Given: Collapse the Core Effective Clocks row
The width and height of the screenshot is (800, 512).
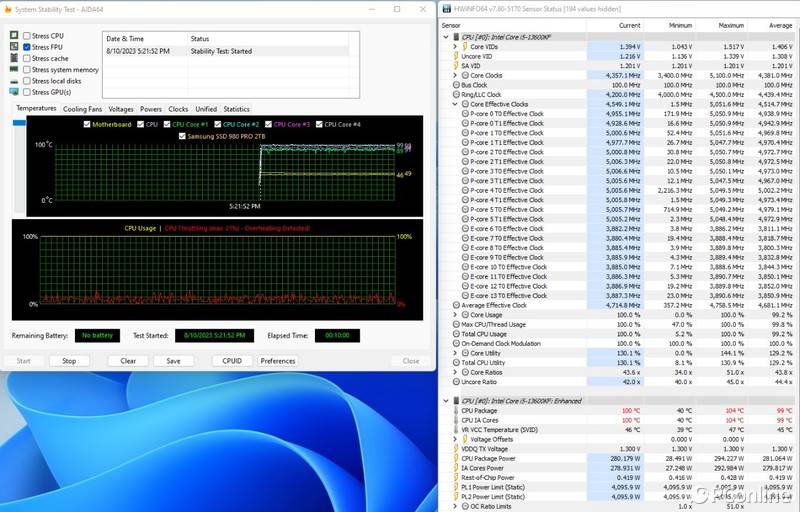Looking at the screenshot, I should [455, 104].
